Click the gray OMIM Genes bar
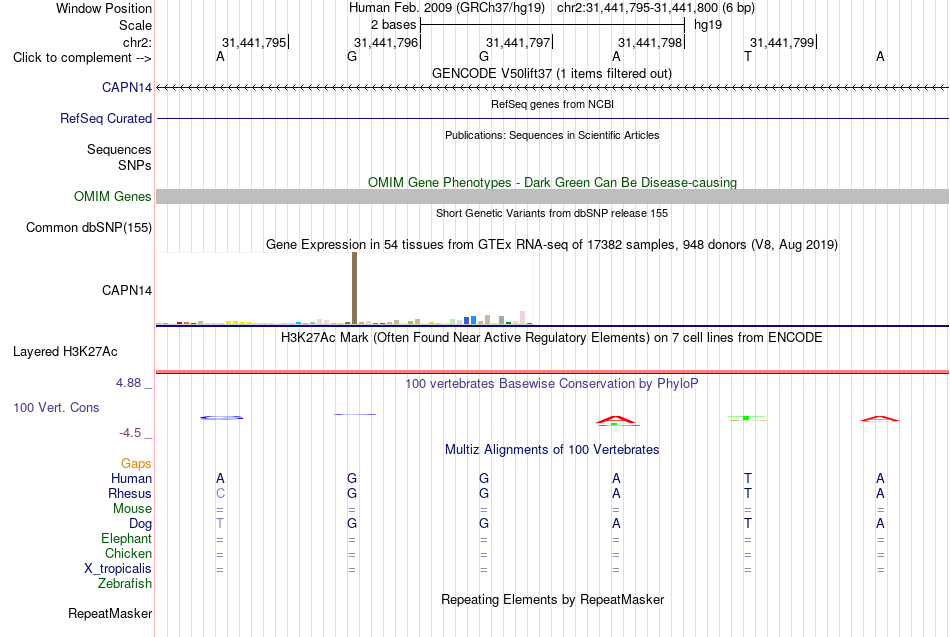Screen dimensions: 950x637 click(x=553, y=196)
